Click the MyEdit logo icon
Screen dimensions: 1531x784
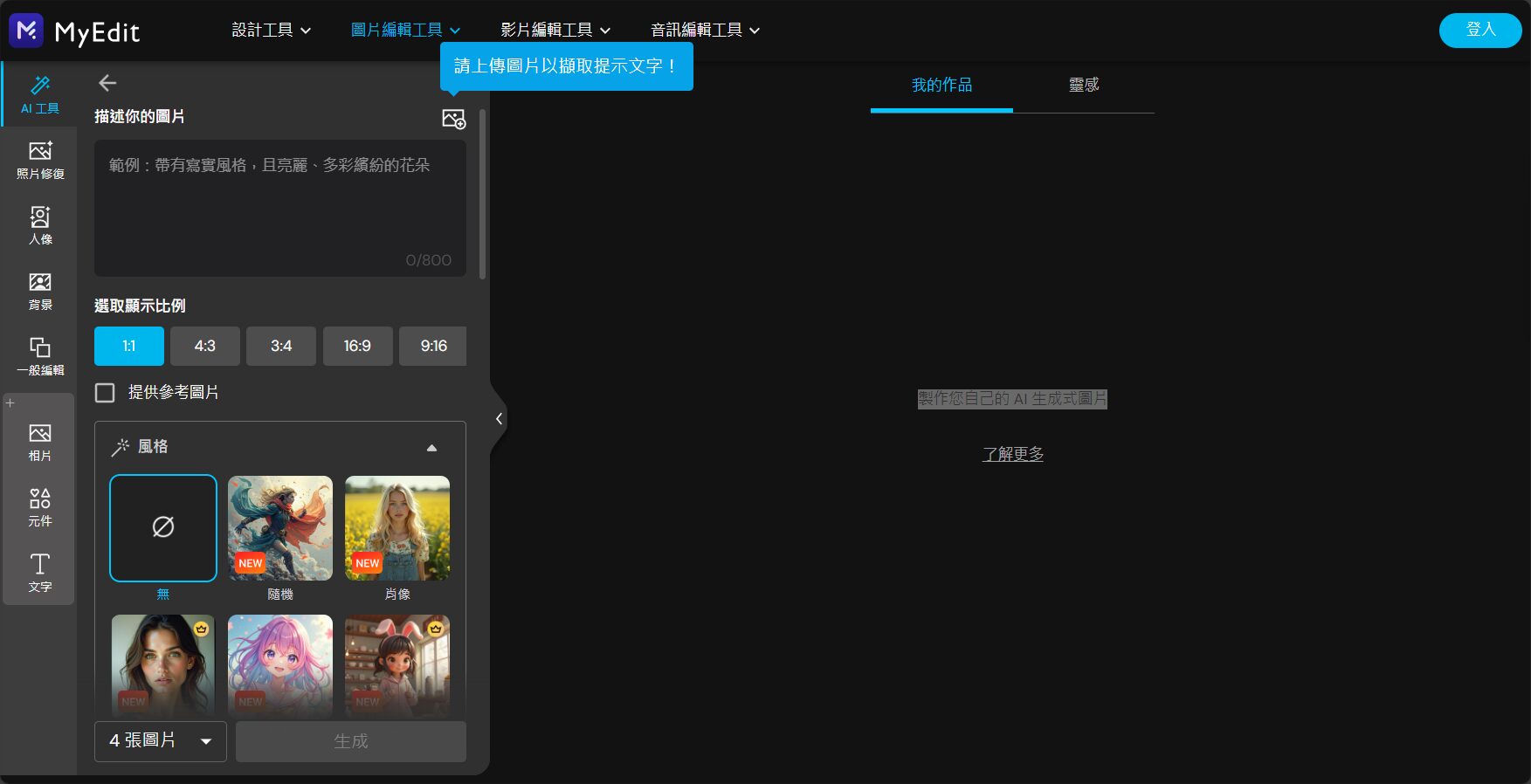[x=26, y=31]
